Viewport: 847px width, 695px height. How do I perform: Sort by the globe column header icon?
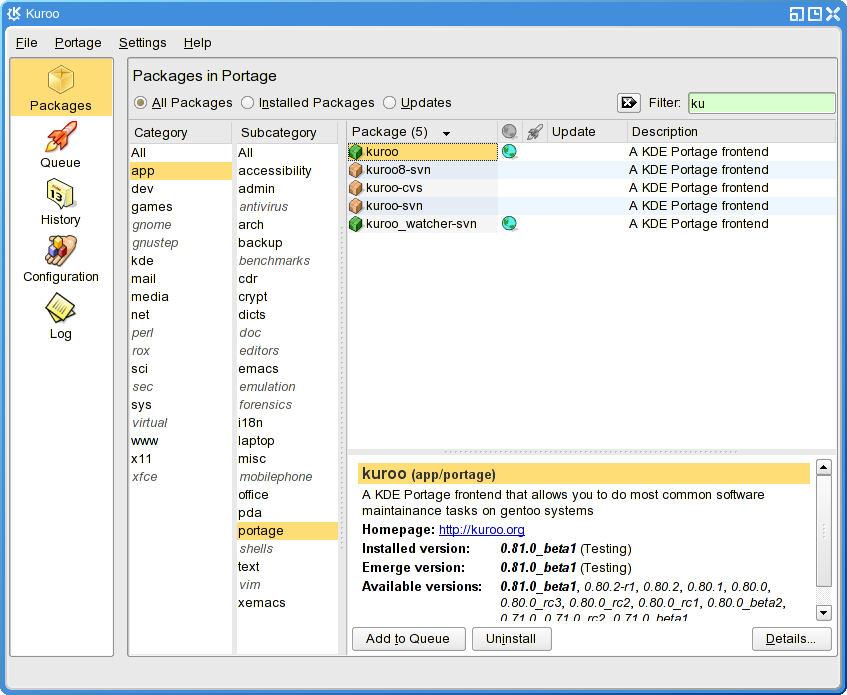(x=509, y=132)
